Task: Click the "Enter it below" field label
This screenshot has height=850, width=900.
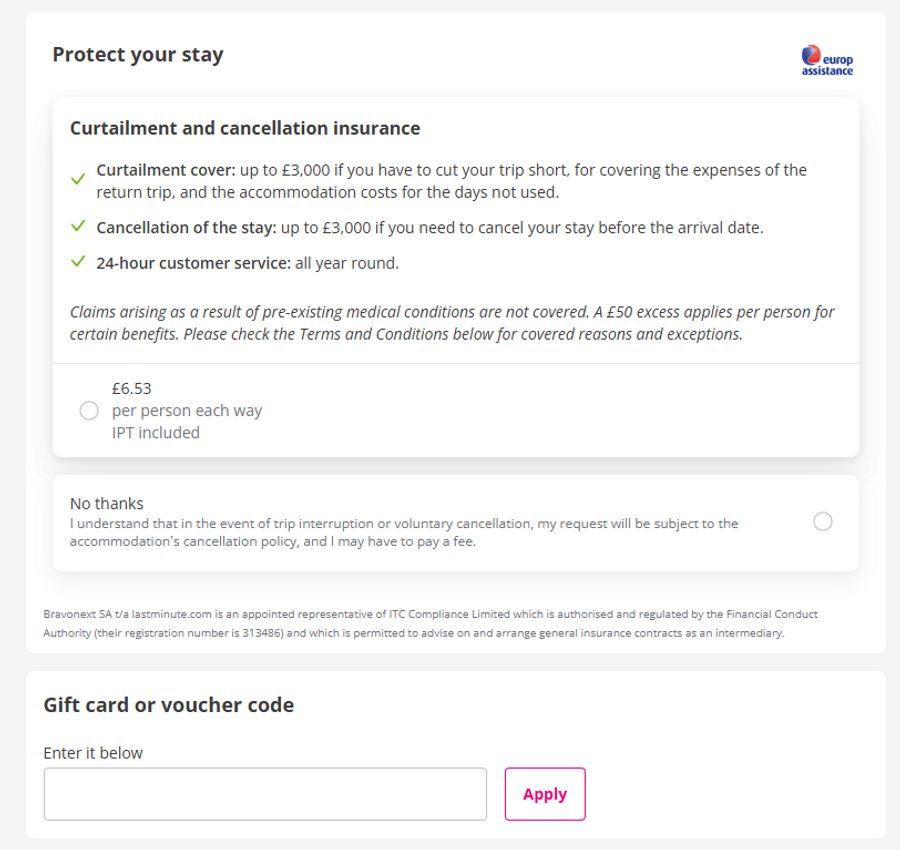Action: click(93, 752)
